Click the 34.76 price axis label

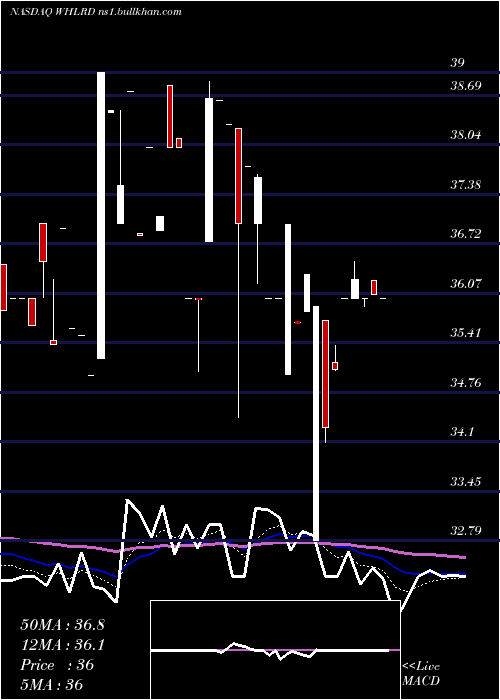pyautogui.click(x=466, y=383)
